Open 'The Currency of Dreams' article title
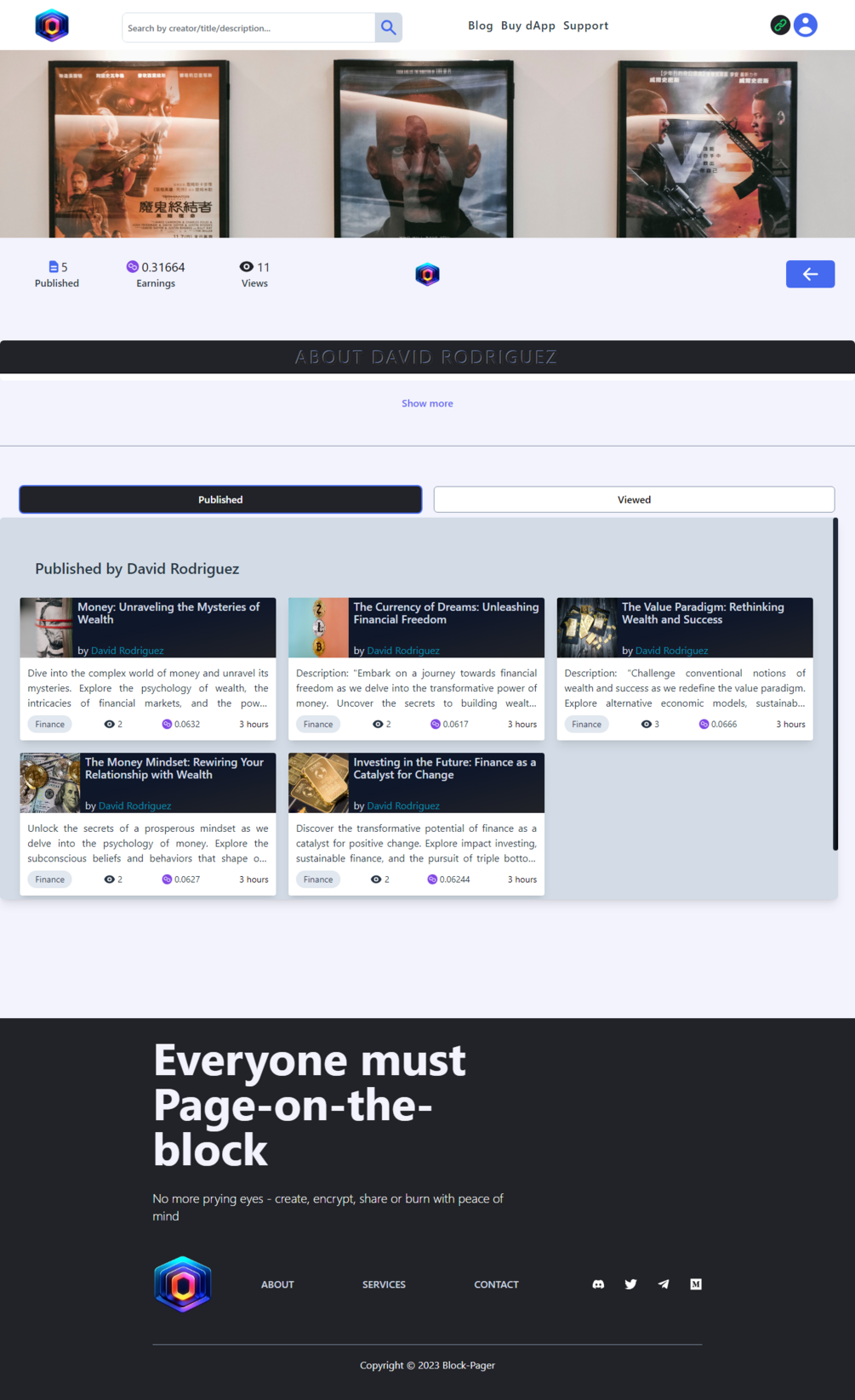855x1400 pixels. pos(446,613)
